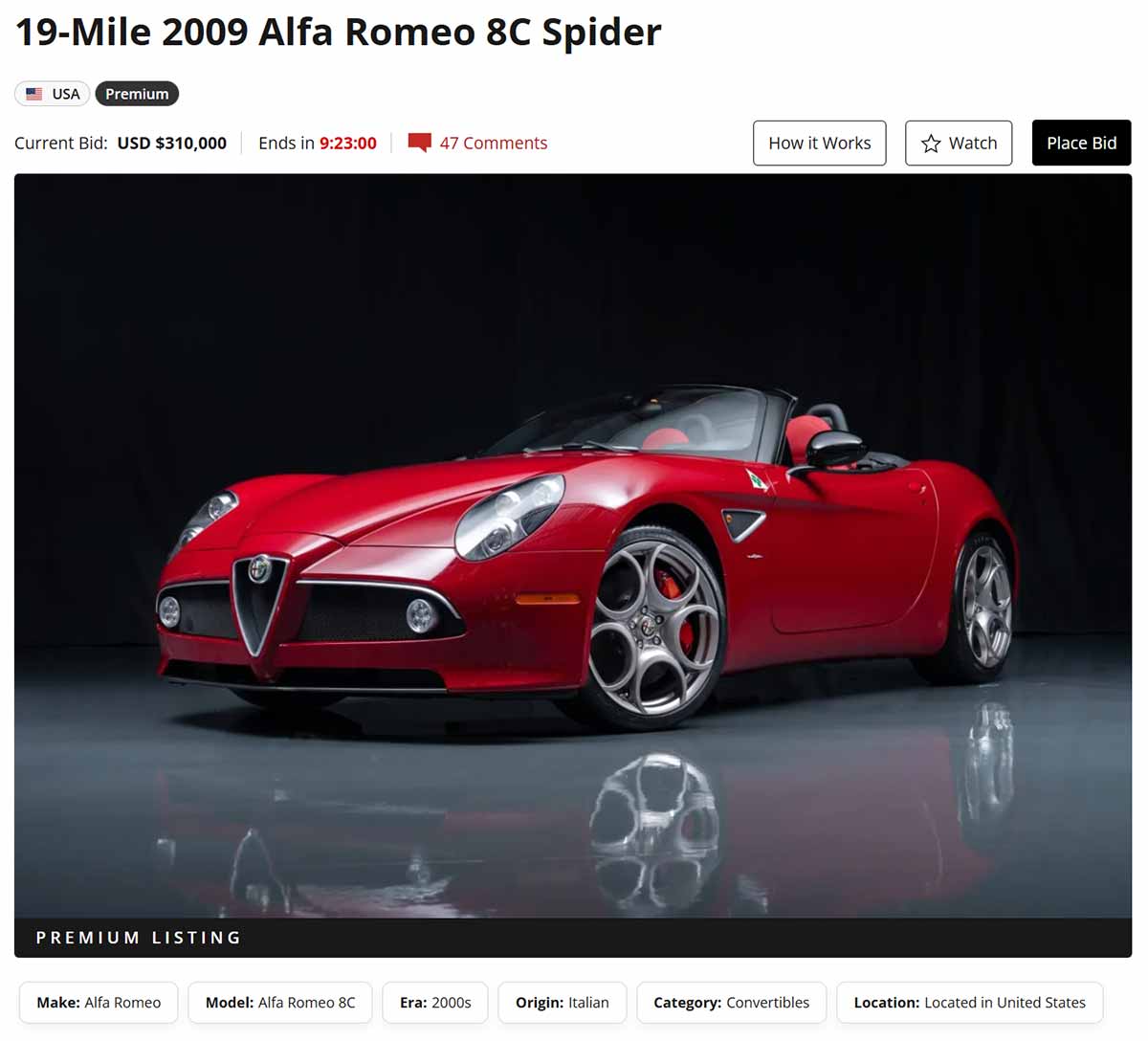The height and width of the screenshot is (1041, 1148).
Task: Select the USA country tag
Action: pyautogui.click(x=53, y=94)
